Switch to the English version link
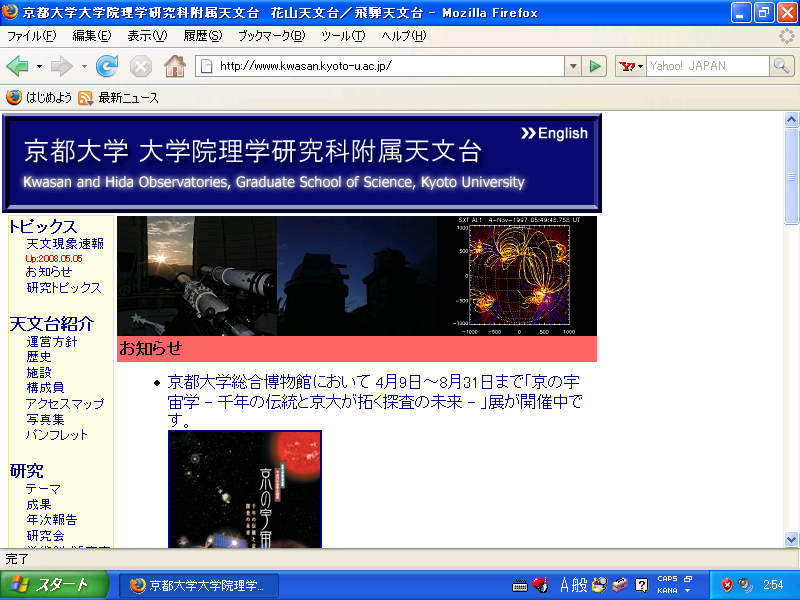This screenshot has width=800, height=600. 554,133
